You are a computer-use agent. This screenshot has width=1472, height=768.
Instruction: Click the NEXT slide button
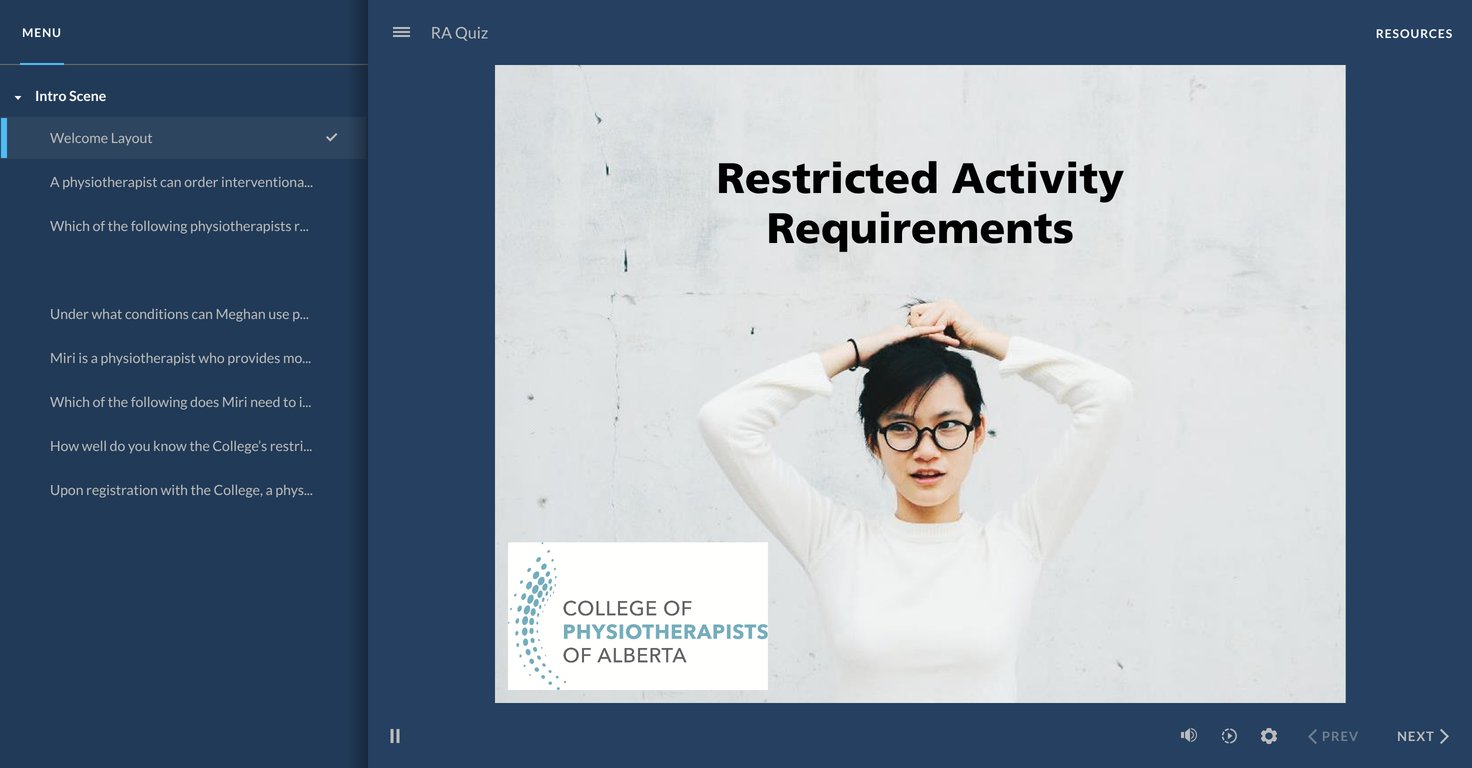1422,736
